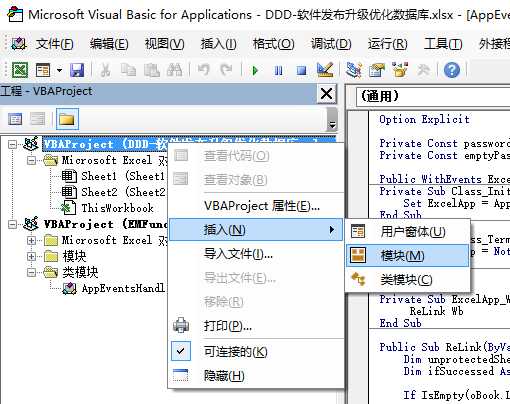Click the Insert UserForm toolbar icon
Viewport: 510px width, 404px height.
coord(43,70)
